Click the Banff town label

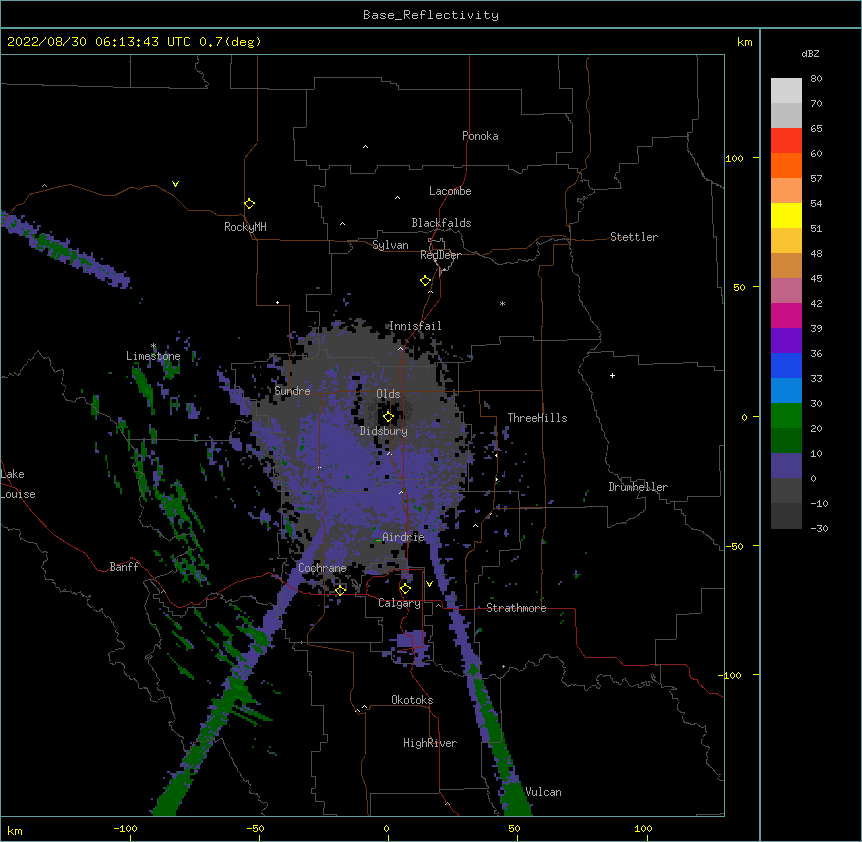coord(124,567)
